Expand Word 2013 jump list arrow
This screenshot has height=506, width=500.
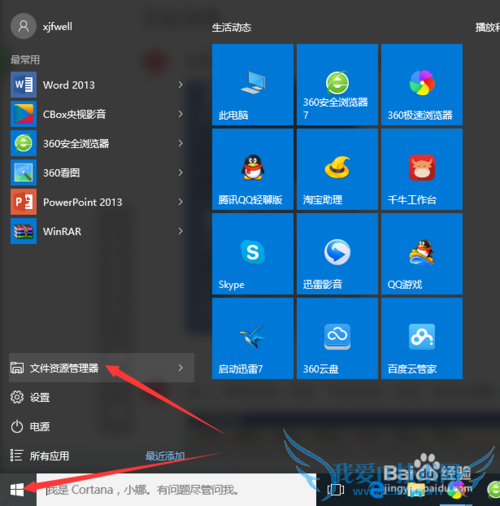click(180, 85)
